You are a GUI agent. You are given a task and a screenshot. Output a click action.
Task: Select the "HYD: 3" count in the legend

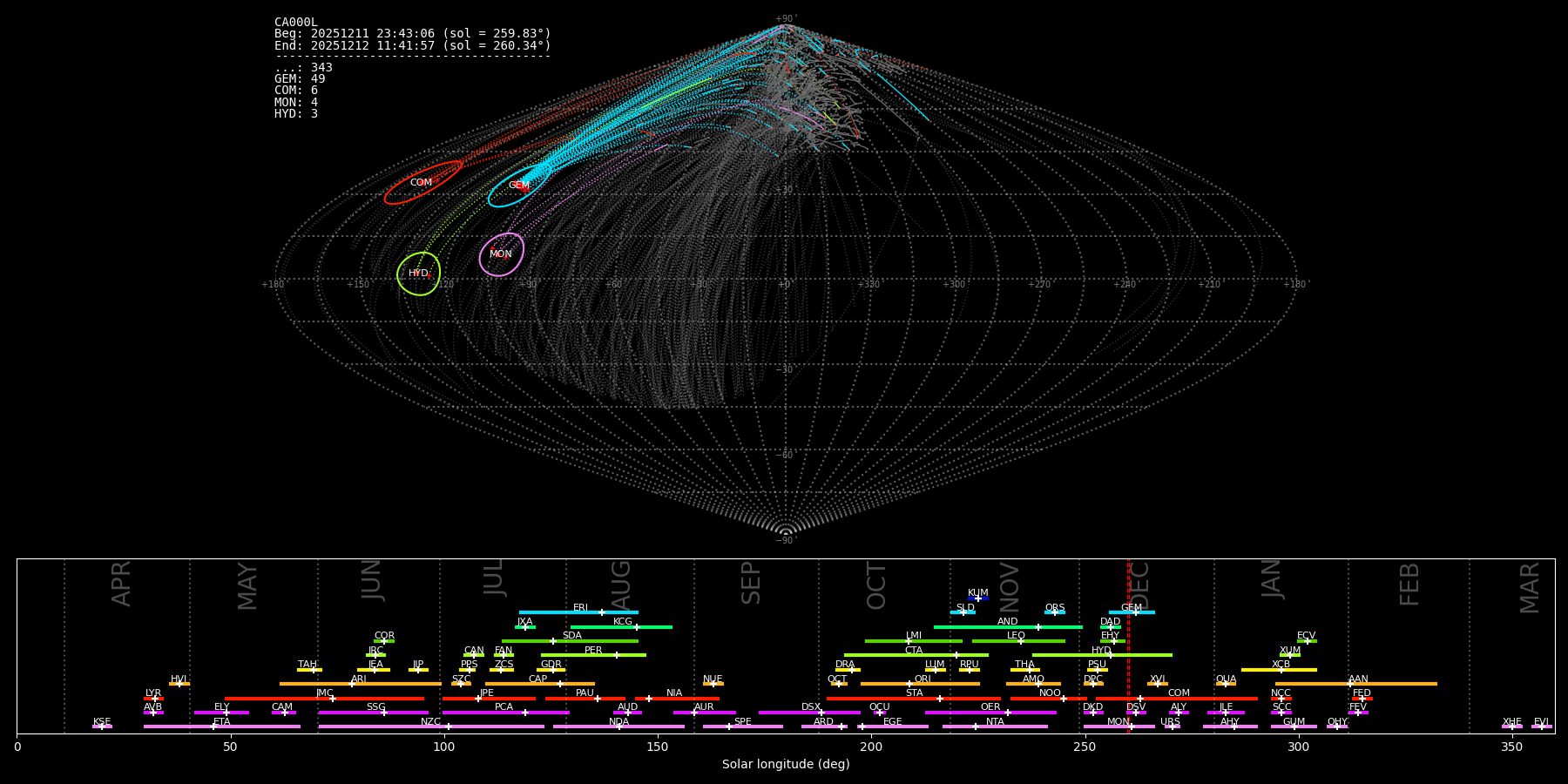(x=296, y=114)
